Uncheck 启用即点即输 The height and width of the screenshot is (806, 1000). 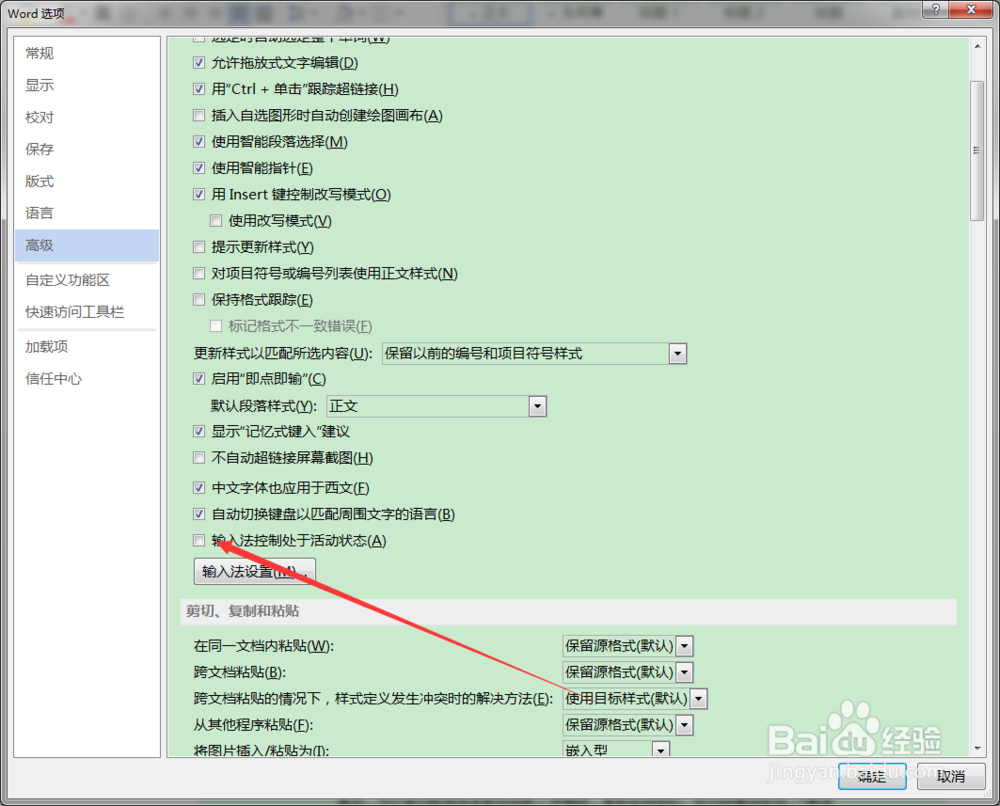(198, 379)
